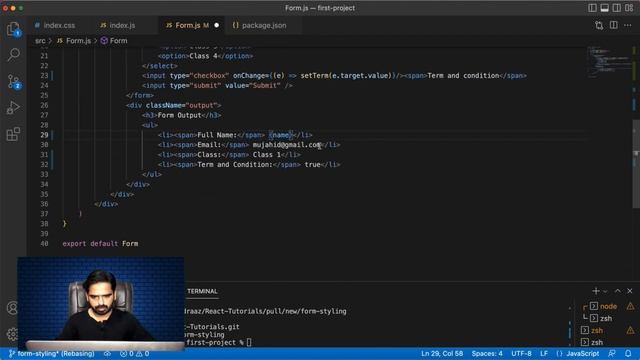Click the editor vertical scrollbar
640x360 pixels.
click(636, 163)
